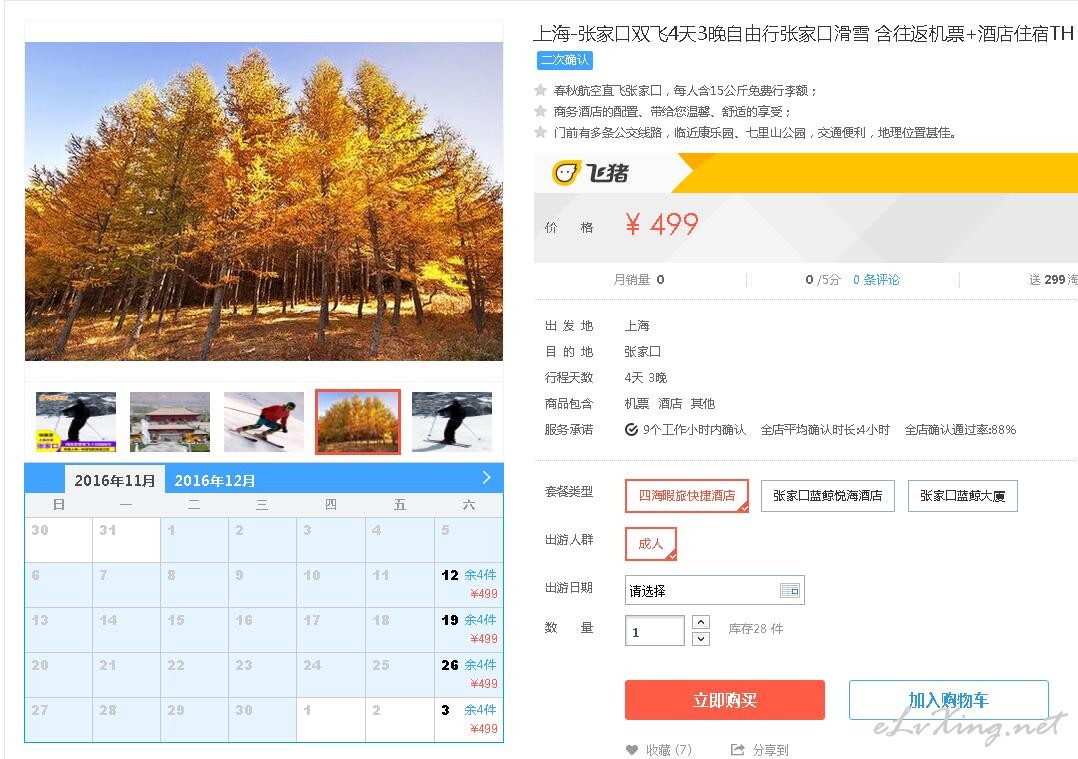
Task: Switch to the 2016年11月 calendar tab
Action: (x=115, y=480)
